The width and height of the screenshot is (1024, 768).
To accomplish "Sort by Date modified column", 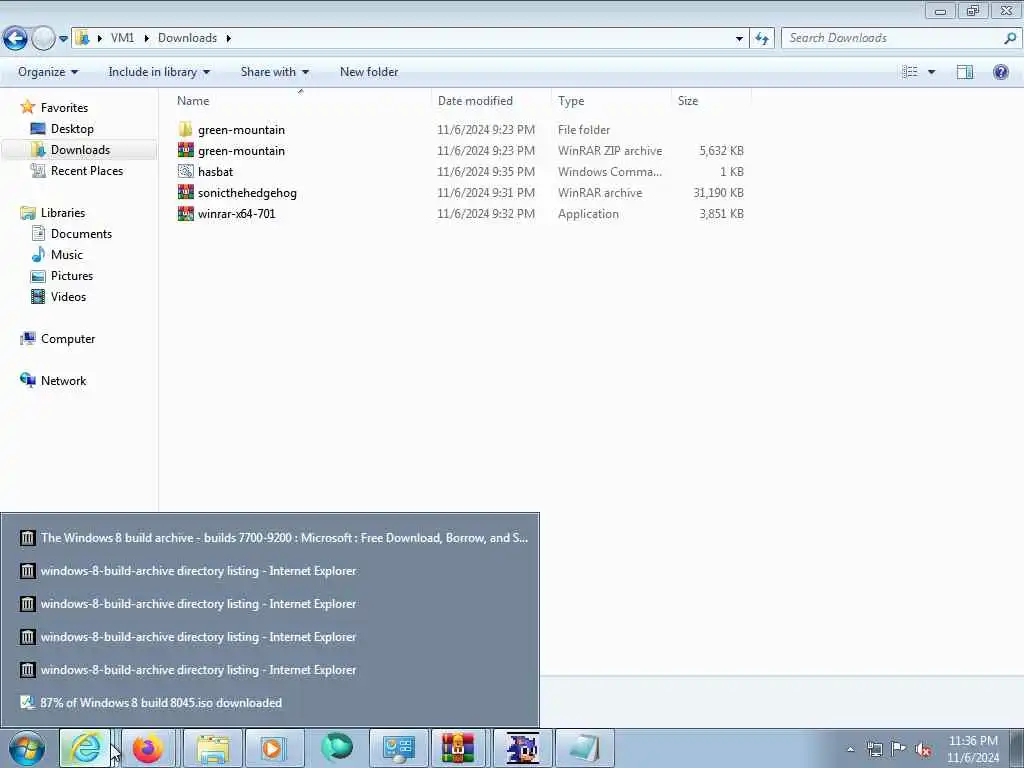I will (x=475, y=101).
